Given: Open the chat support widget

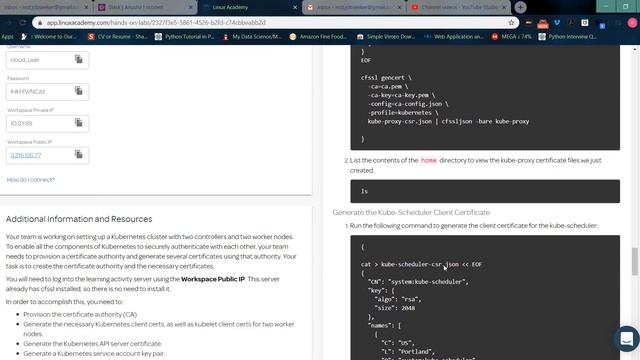Looking at the screenshot, I should [x=627, y=338].
